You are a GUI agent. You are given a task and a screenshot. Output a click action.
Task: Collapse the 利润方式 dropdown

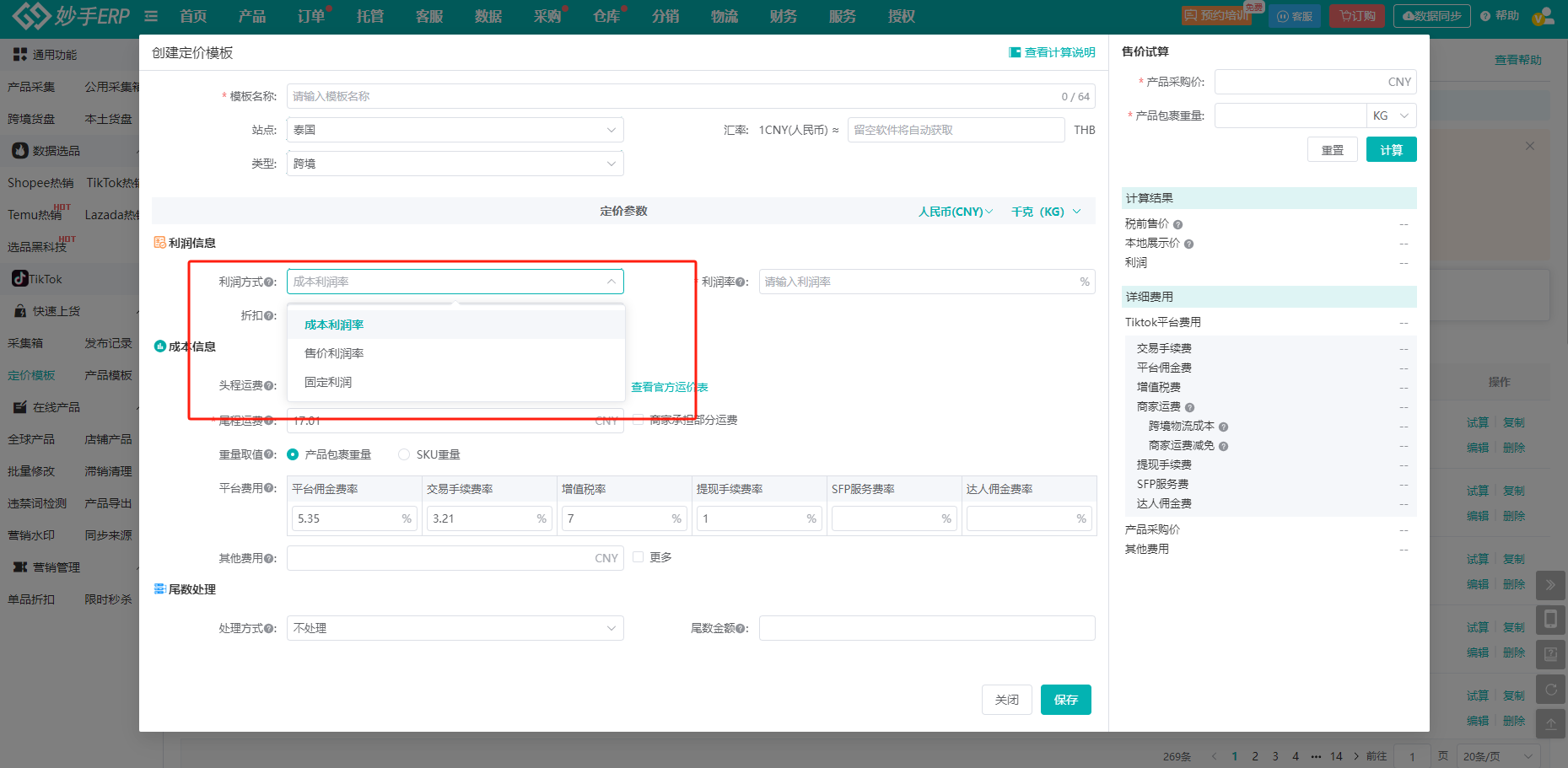pyautogui.click(x=455, y=282)
